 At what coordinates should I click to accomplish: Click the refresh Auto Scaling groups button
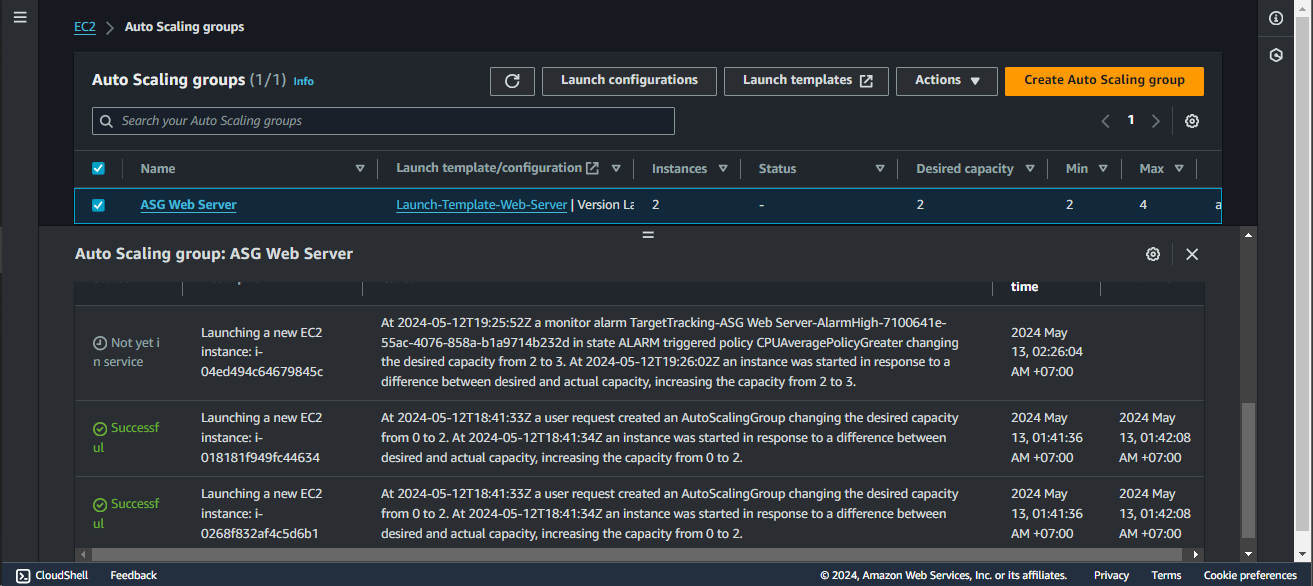pos(512,81)
